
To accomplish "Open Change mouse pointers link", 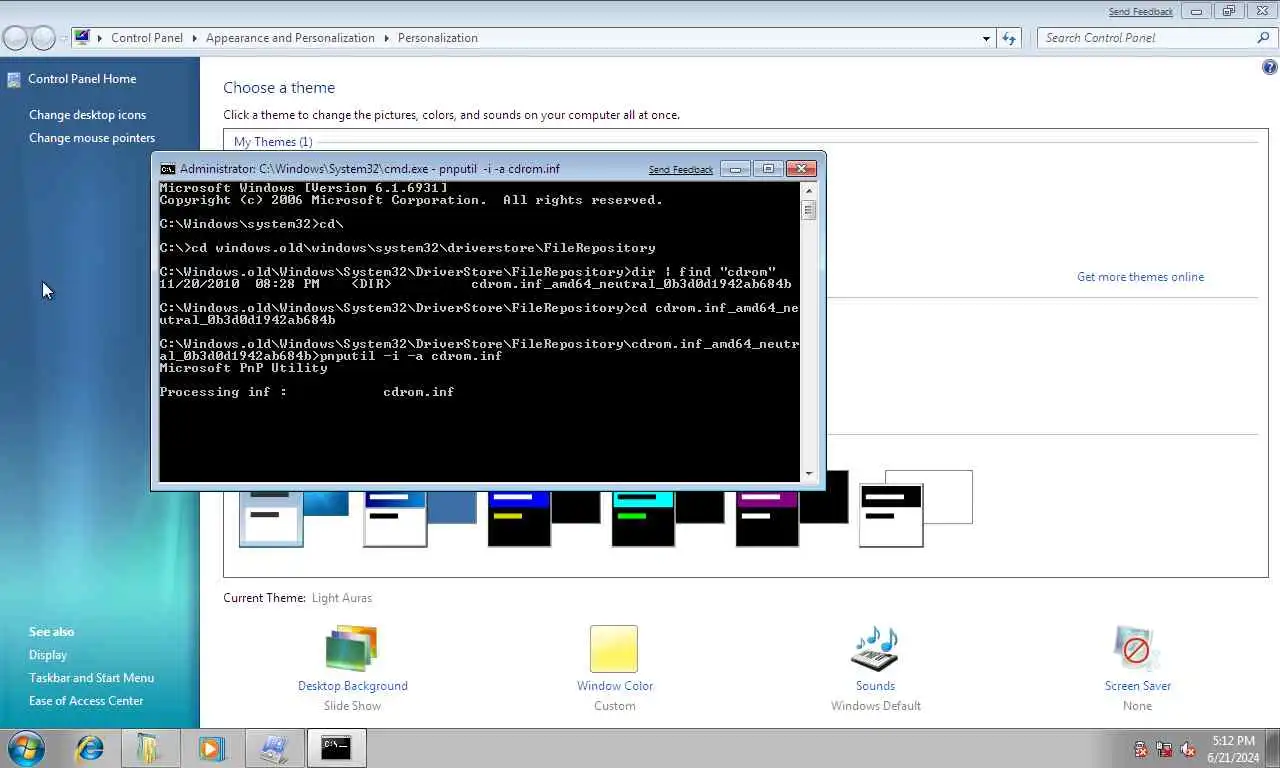I will 92,138.
